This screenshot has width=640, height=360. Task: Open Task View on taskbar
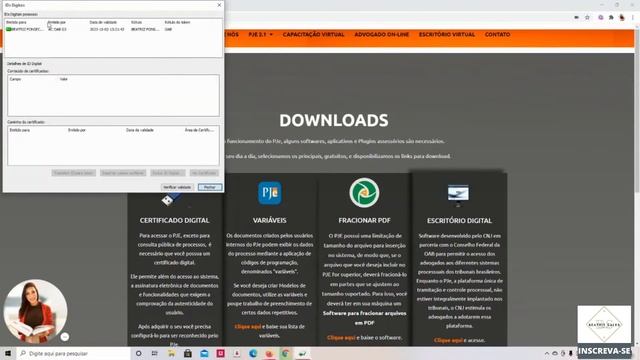click(x=155, y=353)
